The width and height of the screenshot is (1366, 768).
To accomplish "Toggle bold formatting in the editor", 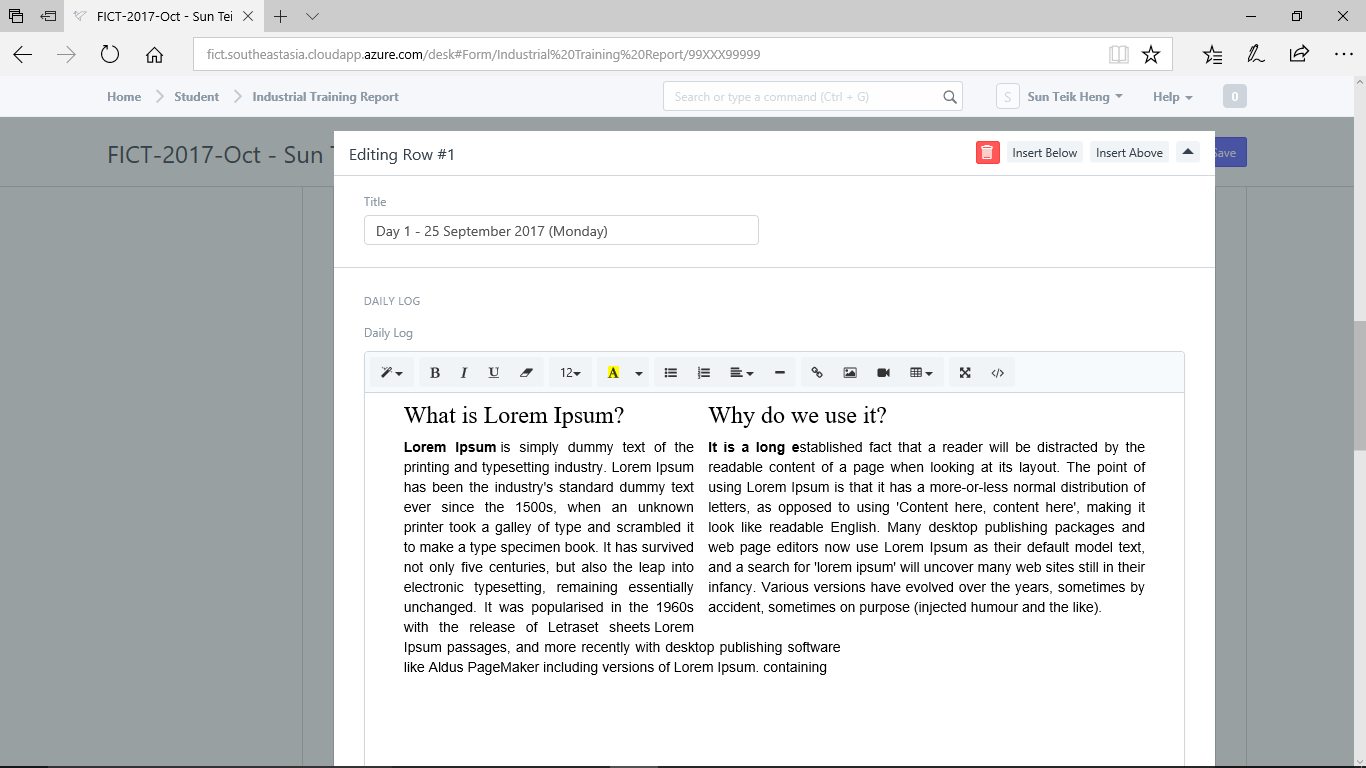I will coord(435,372).
